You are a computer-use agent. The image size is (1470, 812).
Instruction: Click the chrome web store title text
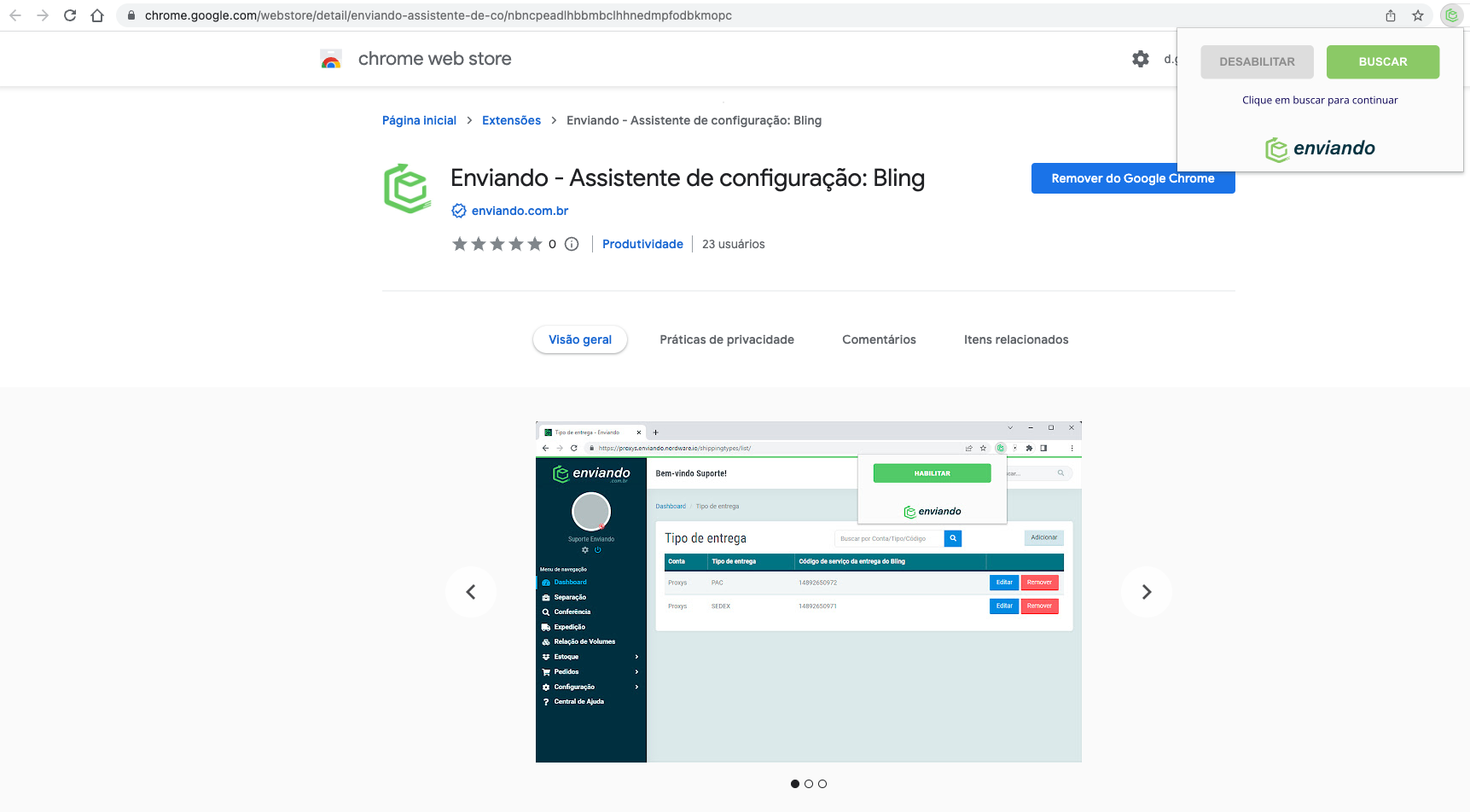(x=435, y=59)
